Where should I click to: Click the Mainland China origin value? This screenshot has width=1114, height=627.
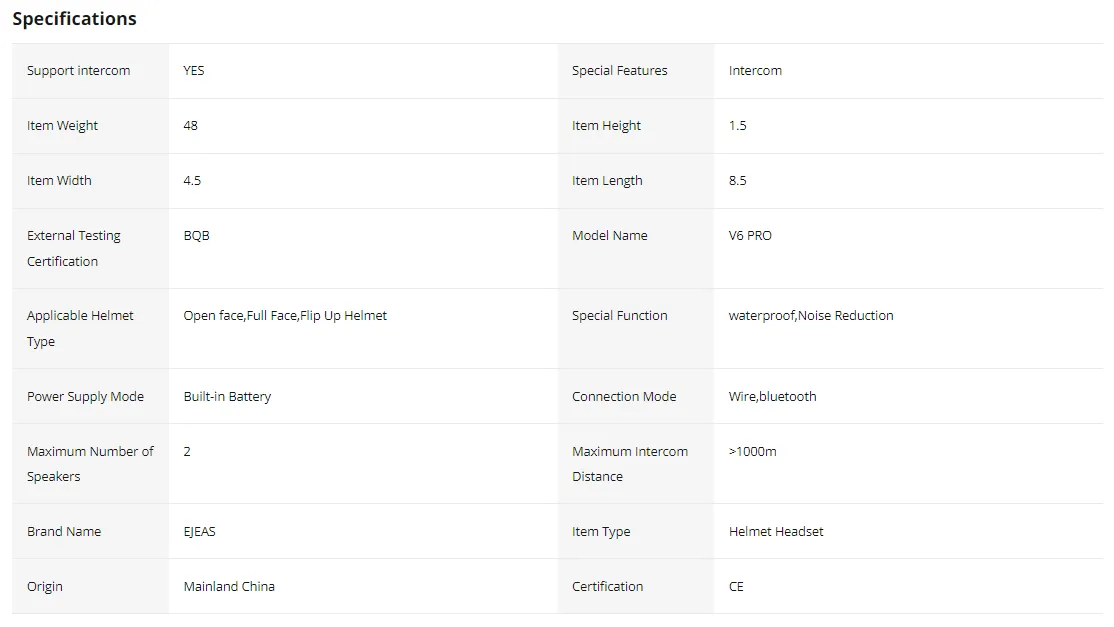[229, 587]
